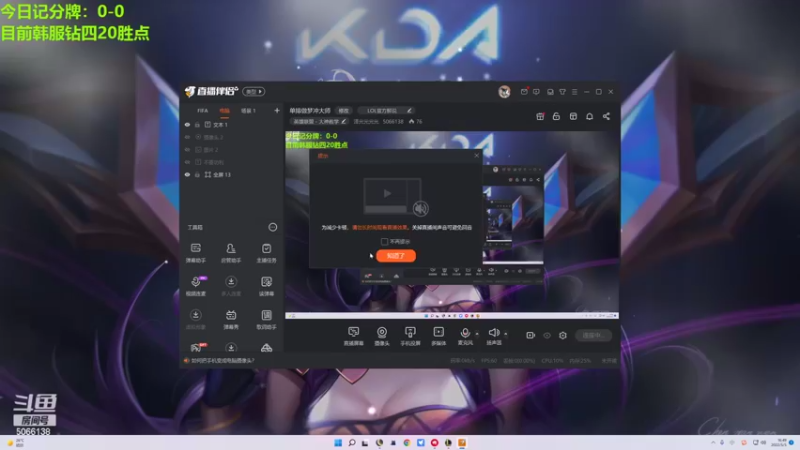Select the 文本 1 layer row
Screen dimensions: 800x450
[x=231, y=124]
